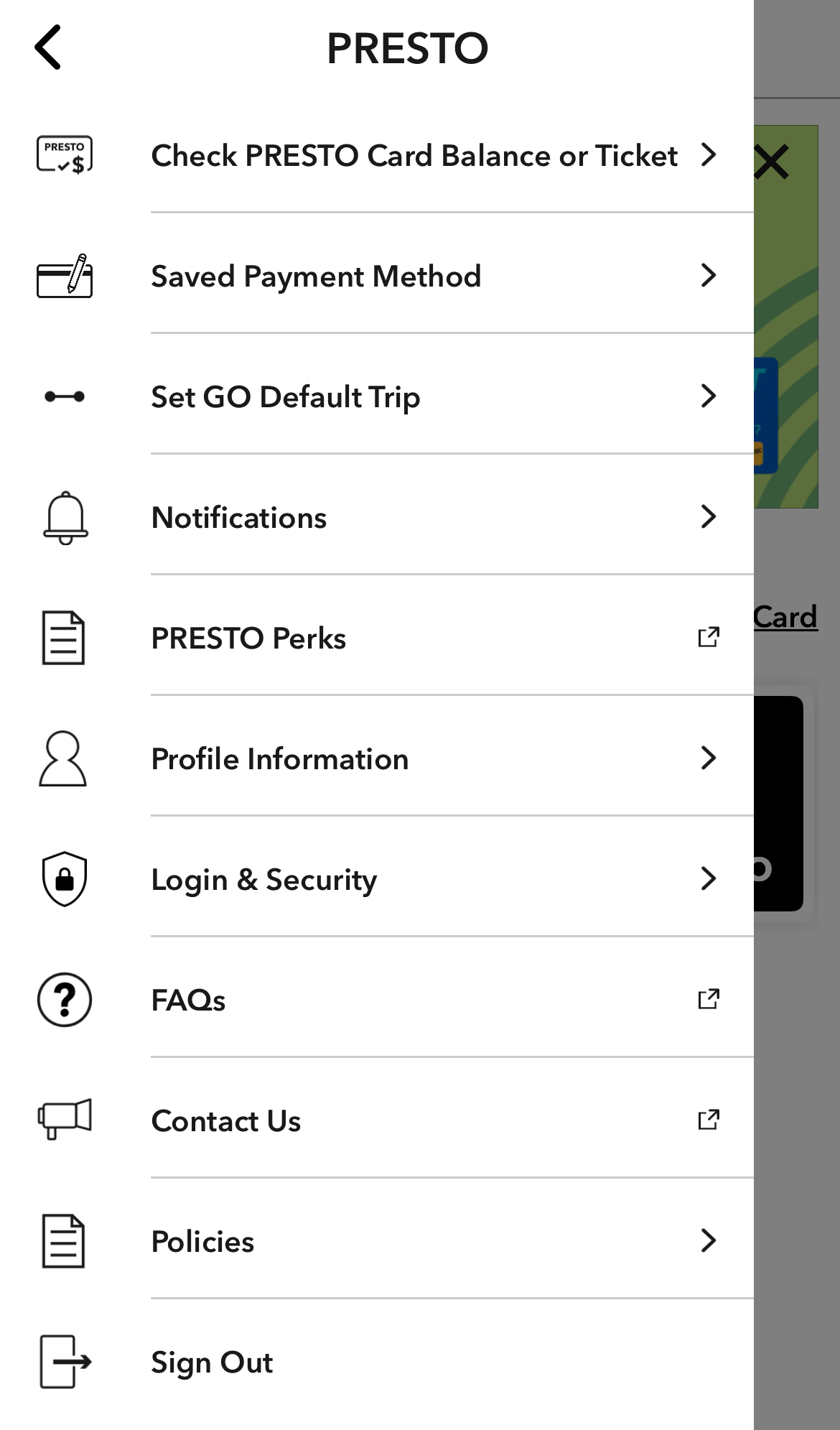Image resolution: width=840 pixels, height=1430 pixels.
Task: Tap the Sign Out door icon
Action: tap(65, 1362)
